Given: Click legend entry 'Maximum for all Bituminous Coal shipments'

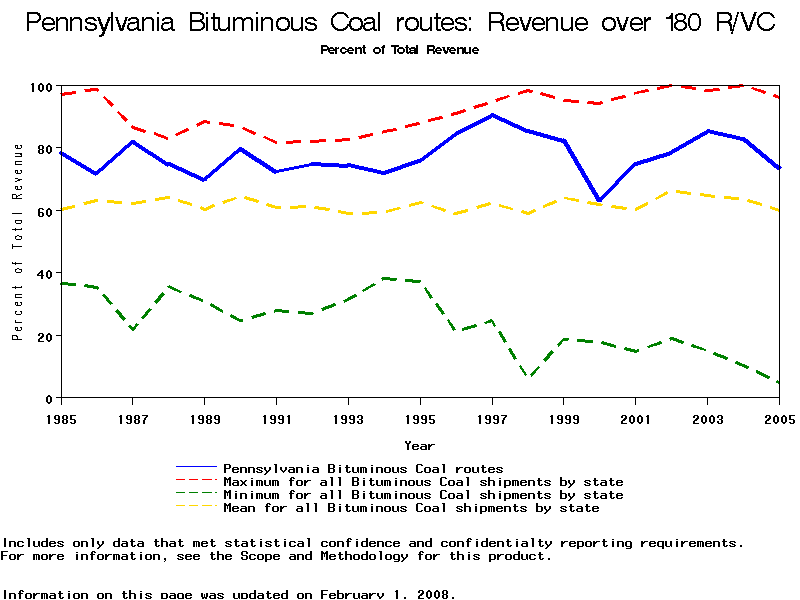Looking at the screenshot, I should (x=423, y=482).
